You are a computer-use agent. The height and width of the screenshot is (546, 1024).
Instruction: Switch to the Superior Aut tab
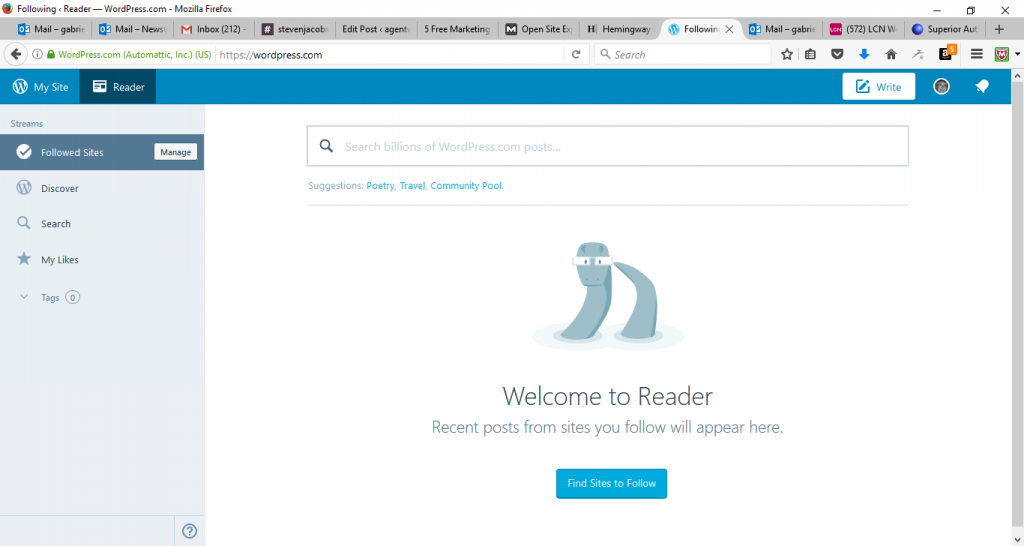tap(946, 29)
